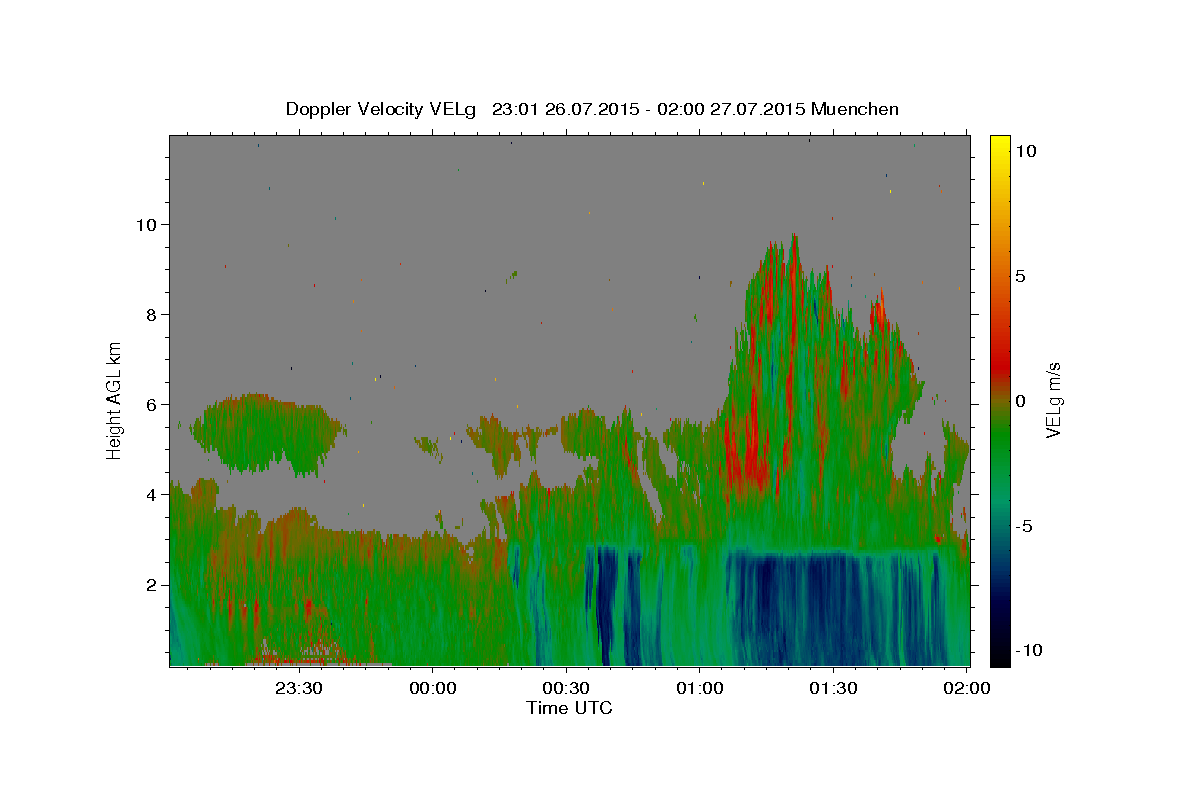Viewport: 1200px width, 800px height.
Task: Click the dark bottom end of the colorbar
Action: [x=1000, y=655]
